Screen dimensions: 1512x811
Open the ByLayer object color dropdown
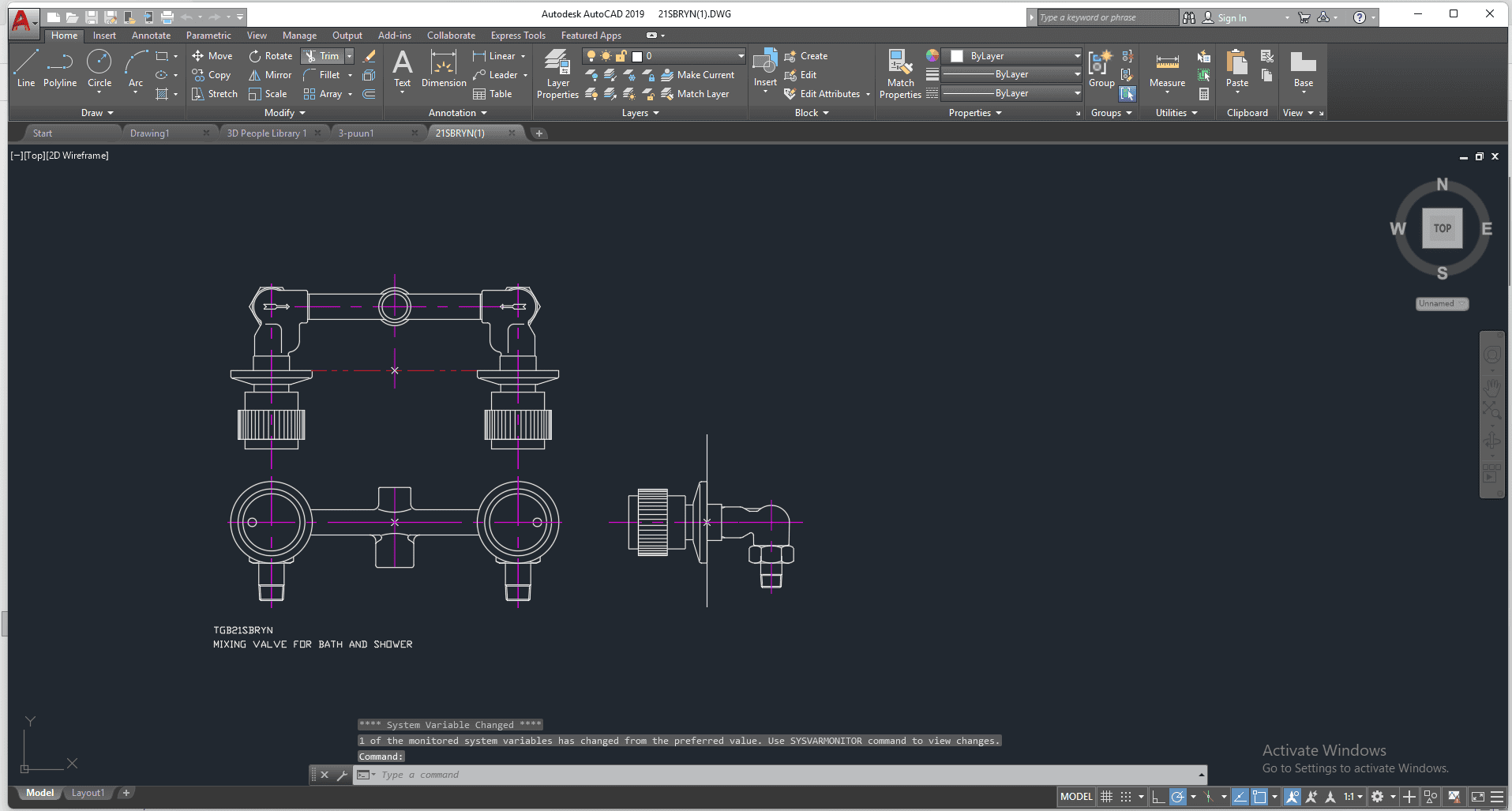1015,56
